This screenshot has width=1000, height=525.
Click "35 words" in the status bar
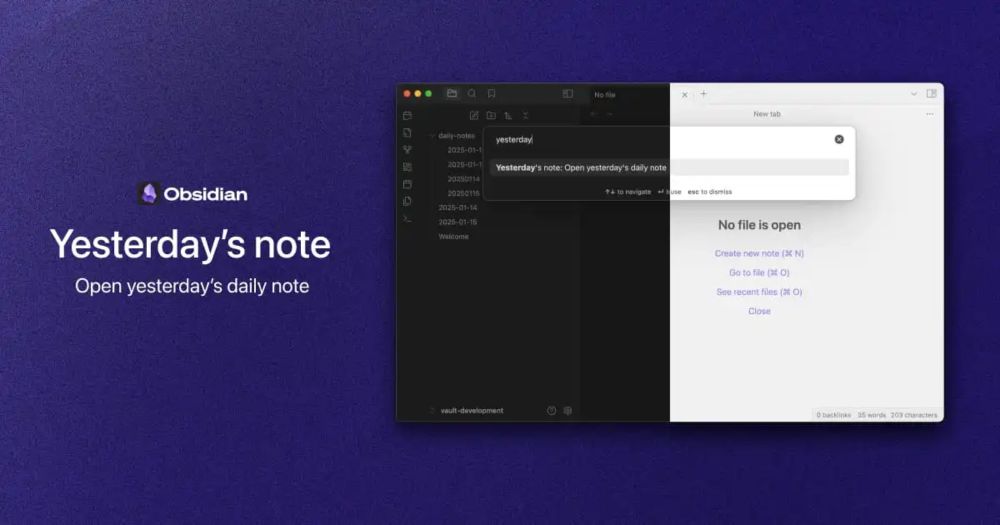(x=871, y=415)
